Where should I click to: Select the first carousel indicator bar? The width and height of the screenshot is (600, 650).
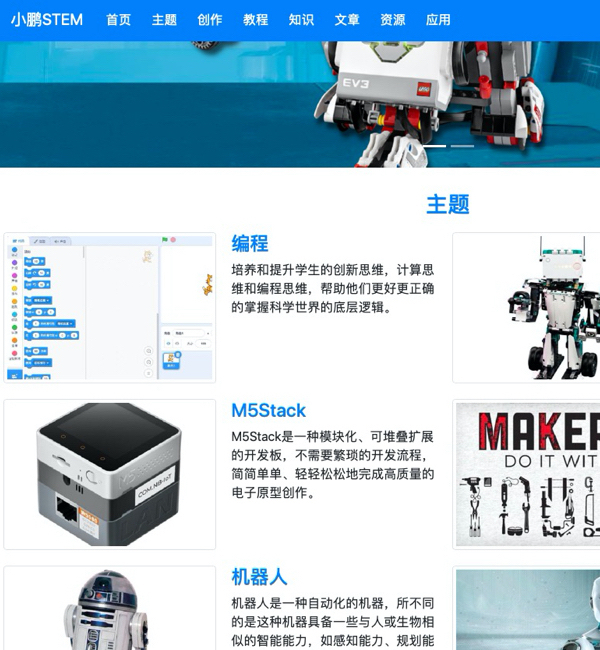pyautogui.click(x=435, y=146)
